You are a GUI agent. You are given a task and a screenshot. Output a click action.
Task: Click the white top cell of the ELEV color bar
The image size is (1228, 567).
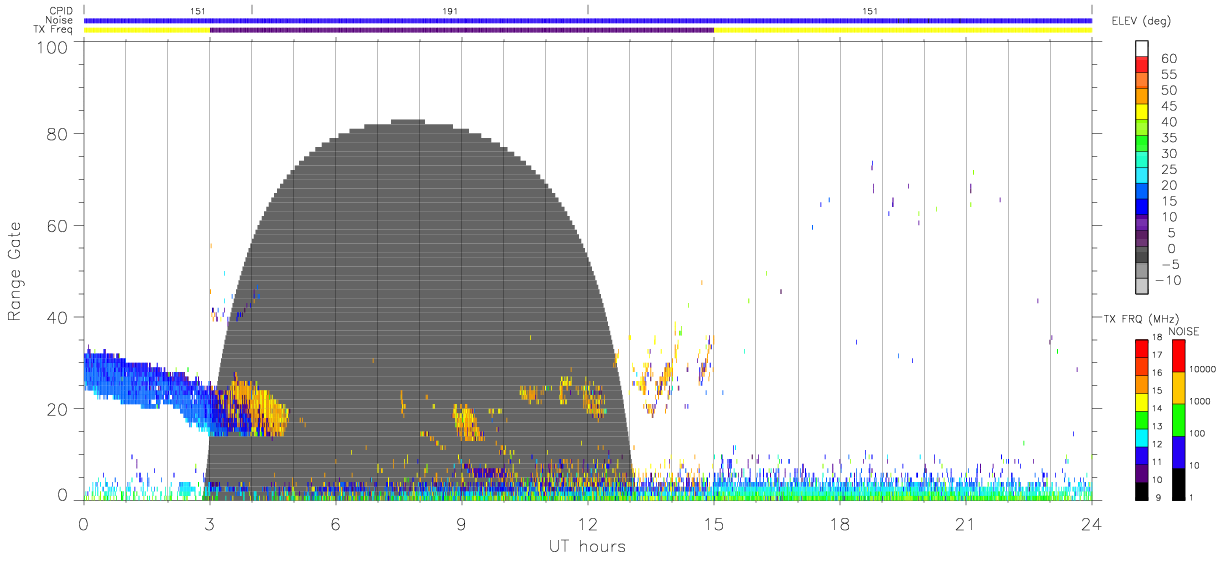pyautogui.click(x=1142, y=49)
